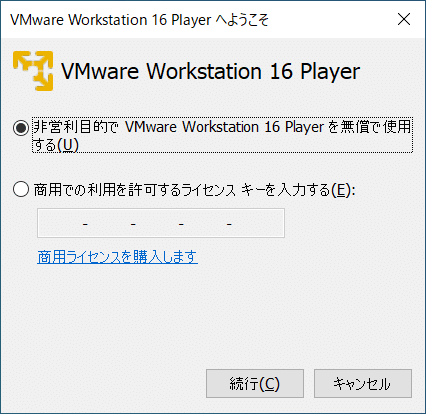Click the license key input field
Screen dimensions: 426x414
(161, 223)
